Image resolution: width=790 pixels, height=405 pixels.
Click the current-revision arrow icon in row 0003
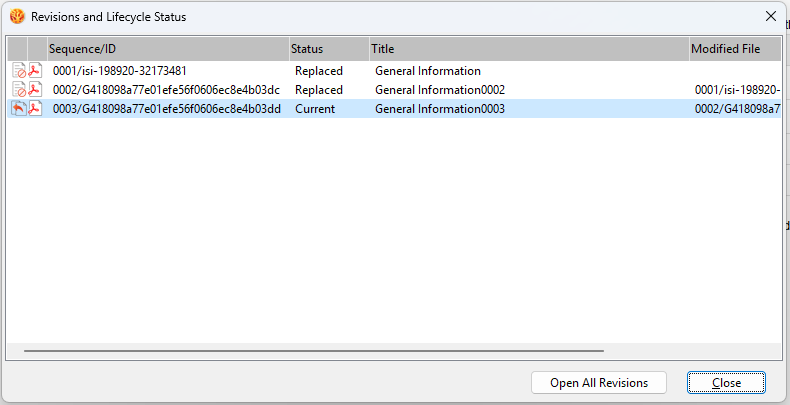pos(19,109)
